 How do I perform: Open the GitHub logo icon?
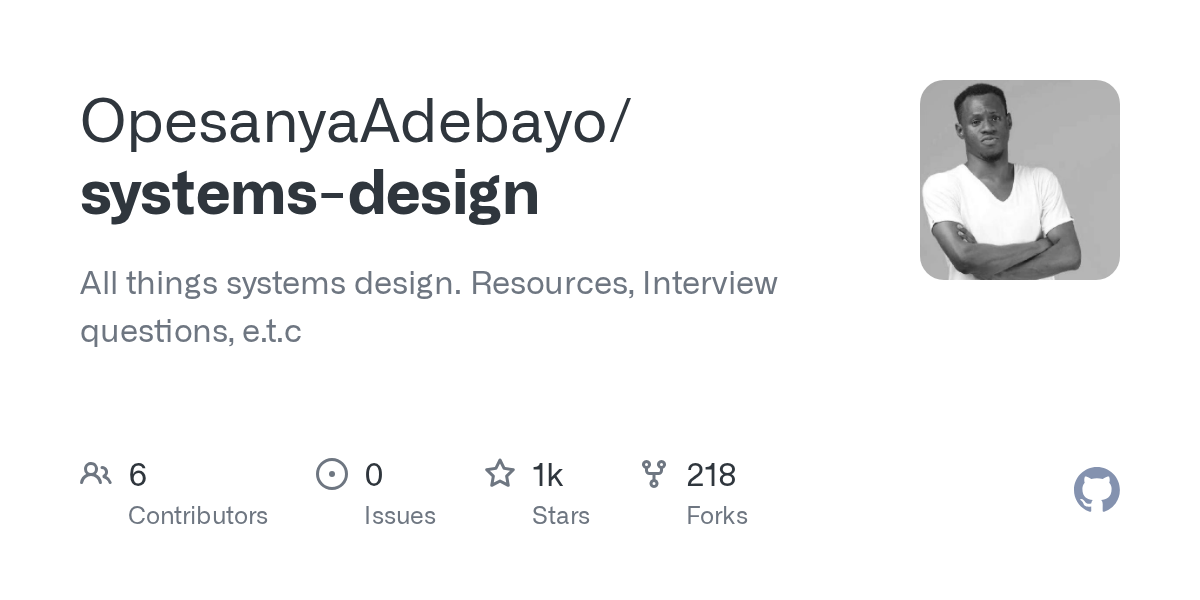(x=1097, y=490)
